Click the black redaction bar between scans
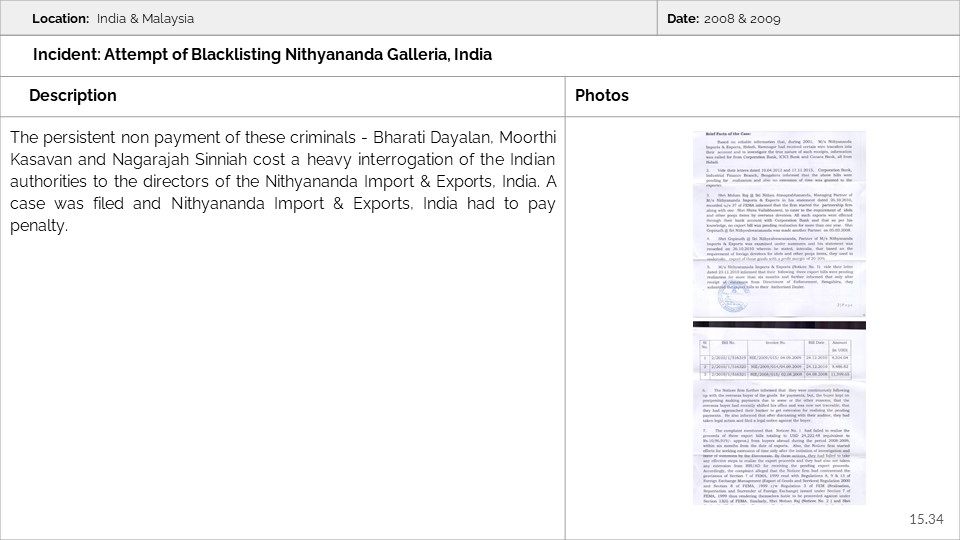Viewport: 960px width, 540px height. pos(779,325)
